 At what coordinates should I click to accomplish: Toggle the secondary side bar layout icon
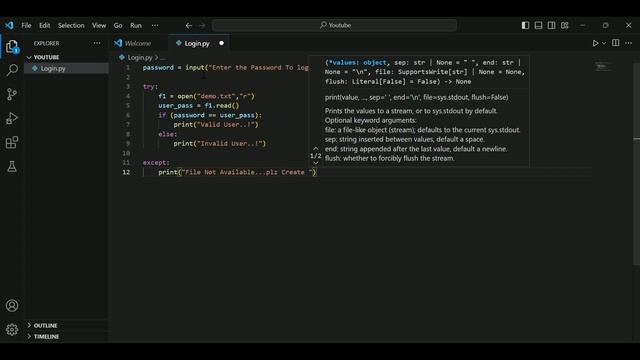pyautogui.click(x=551, y=25)
